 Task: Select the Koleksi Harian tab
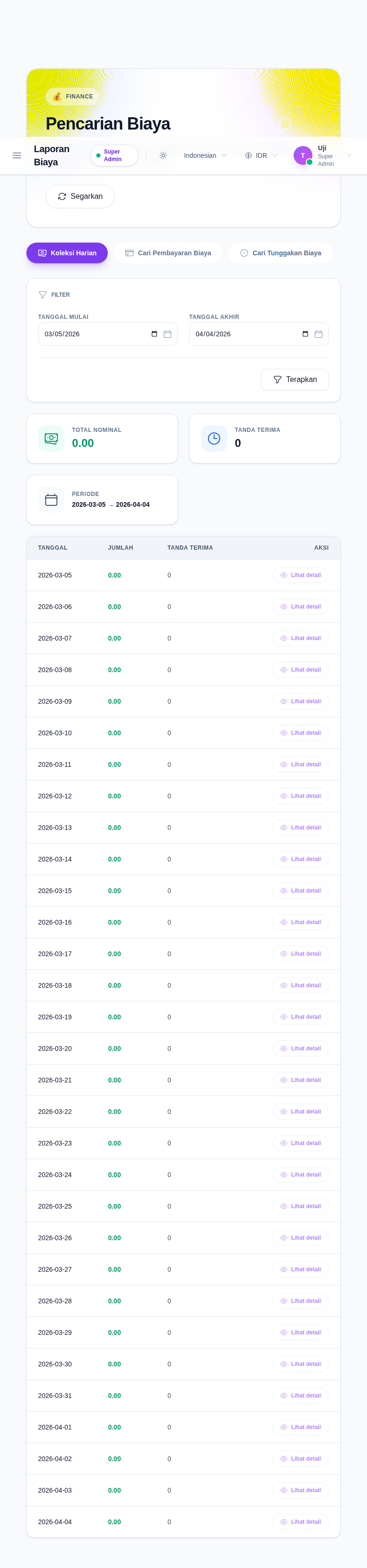67,253
